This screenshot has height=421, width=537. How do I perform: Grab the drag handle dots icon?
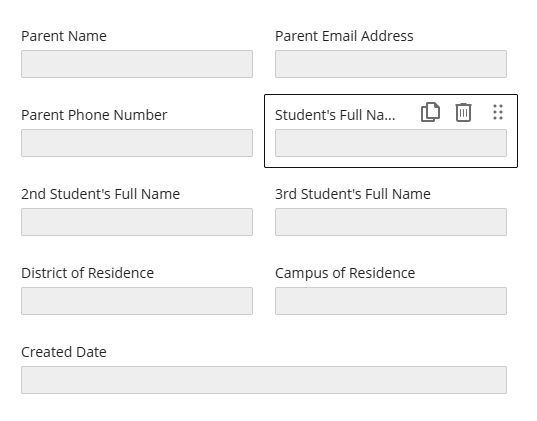pos(498,112)
